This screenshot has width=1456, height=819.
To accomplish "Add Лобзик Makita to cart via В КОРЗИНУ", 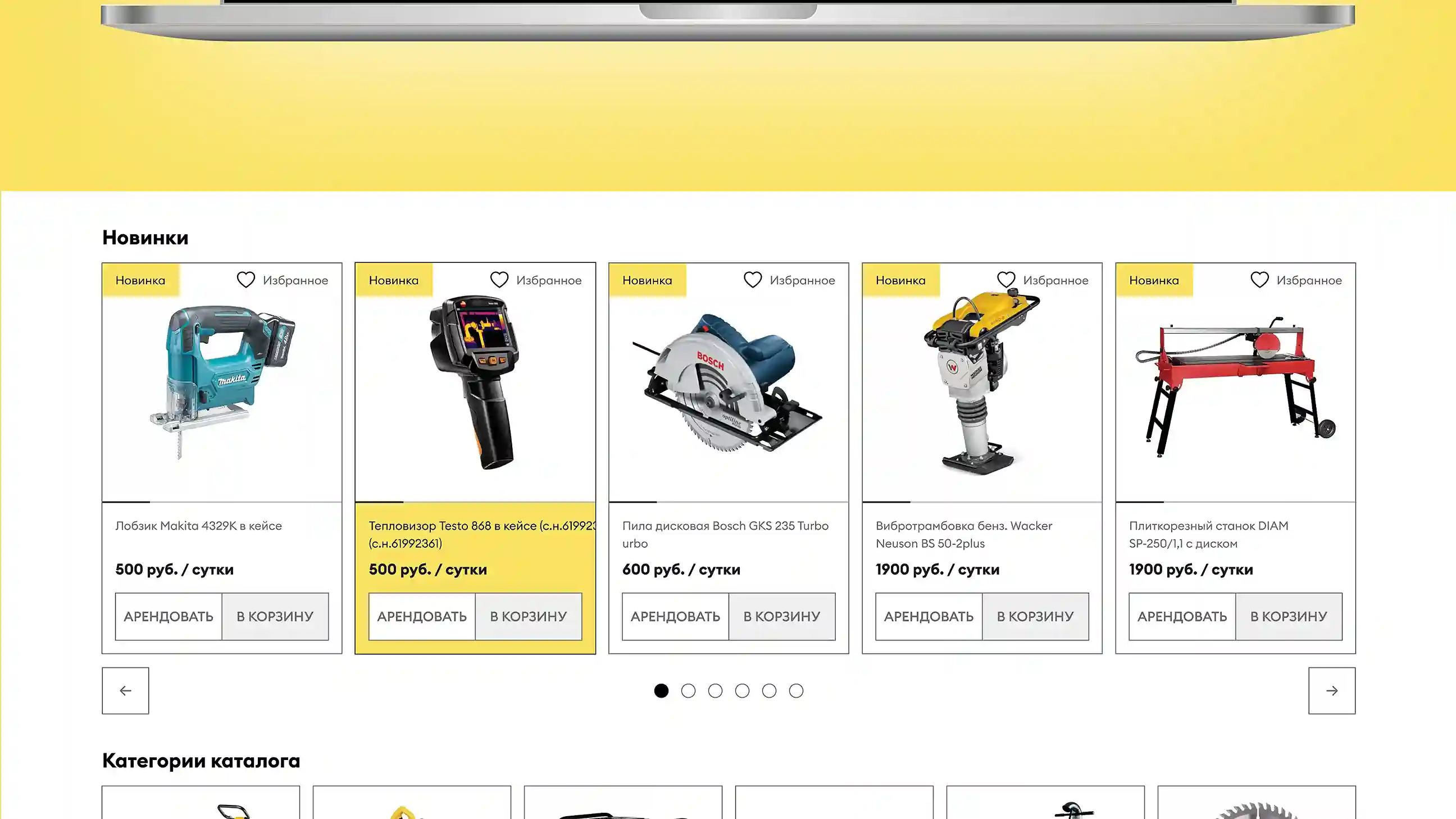I will point(275,617).
